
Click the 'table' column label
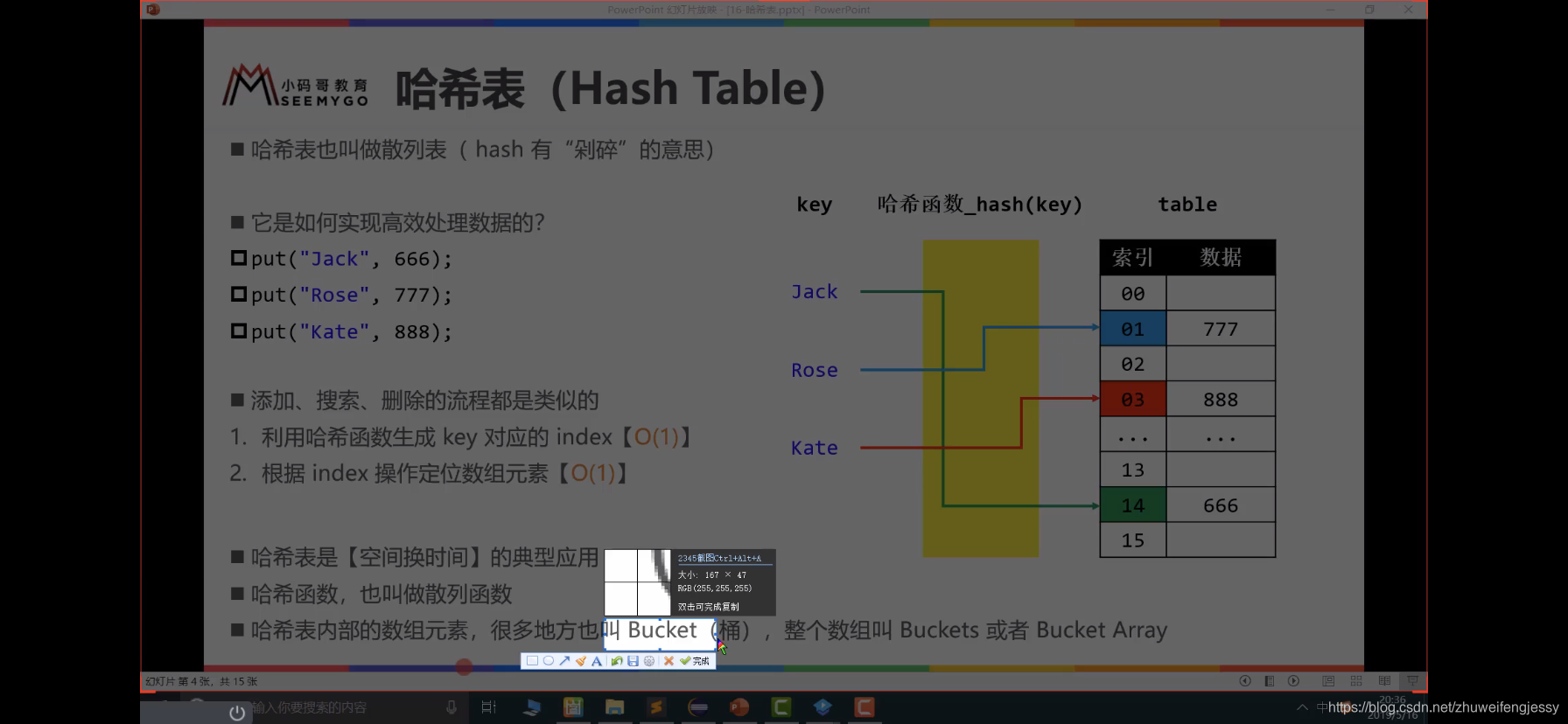1187,205
